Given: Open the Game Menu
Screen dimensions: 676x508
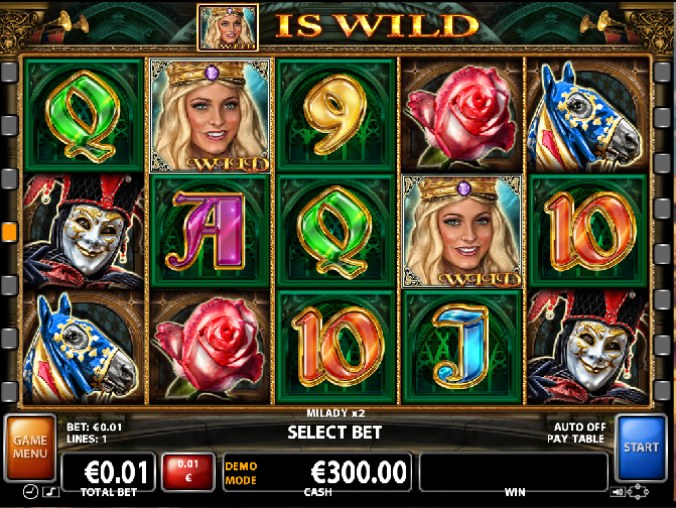Looking at the screenshot, I should [x=30, y=447].
